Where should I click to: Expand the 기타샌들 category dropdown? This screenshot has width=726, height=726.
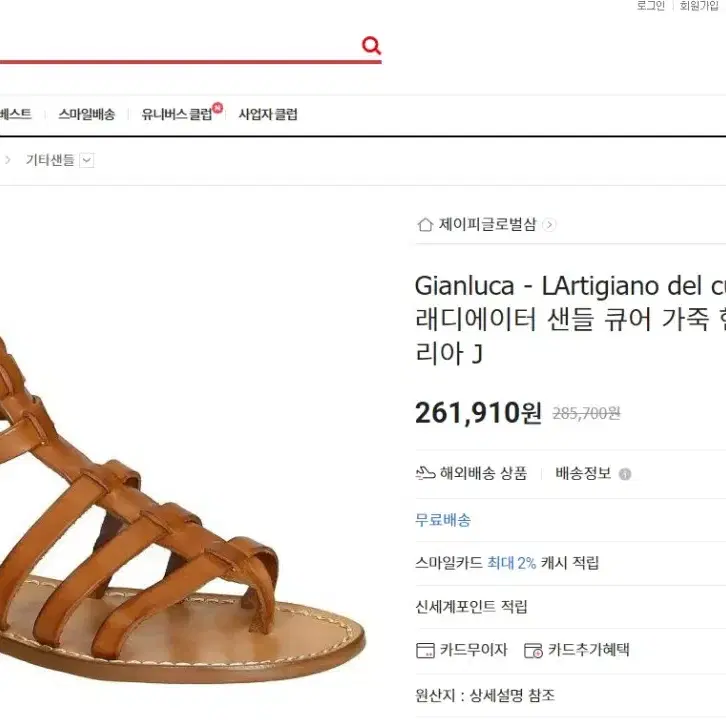click(x=87, y=160)
